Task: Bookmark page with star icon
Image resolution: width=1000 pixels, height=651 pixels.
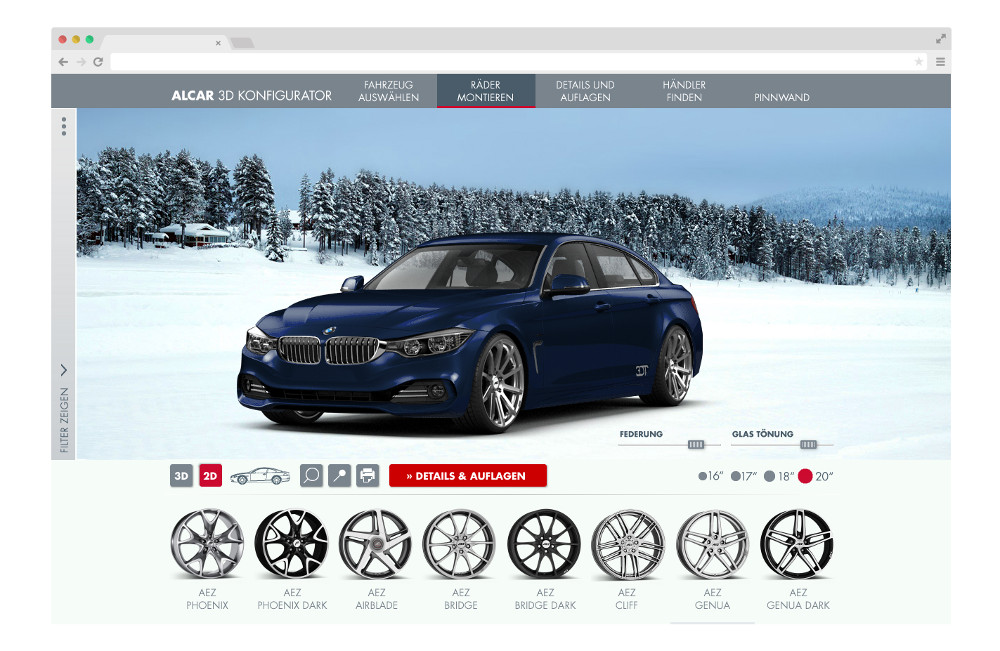Action: coord(918,62)
